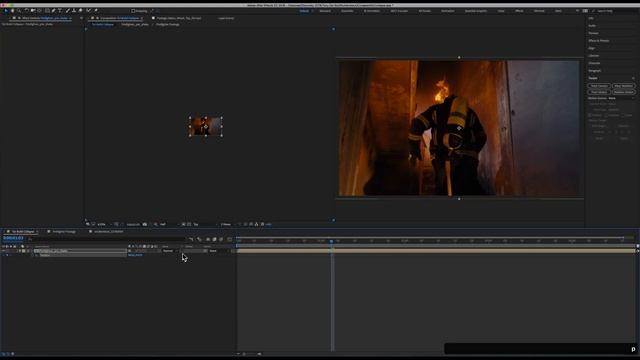Select the Pen tool
Screen dimensions: 640x360
tap(53, 11)
